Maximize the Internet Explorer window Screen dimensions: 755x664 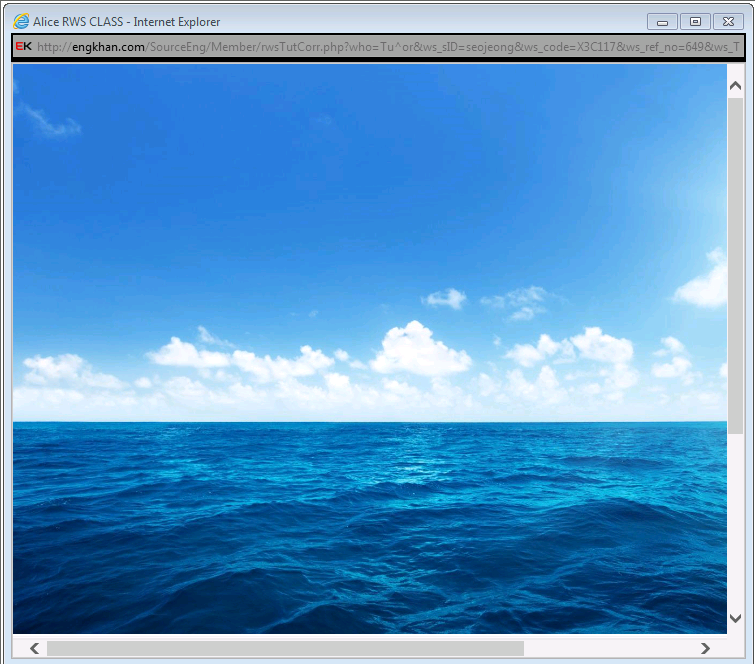coord(695,22)
